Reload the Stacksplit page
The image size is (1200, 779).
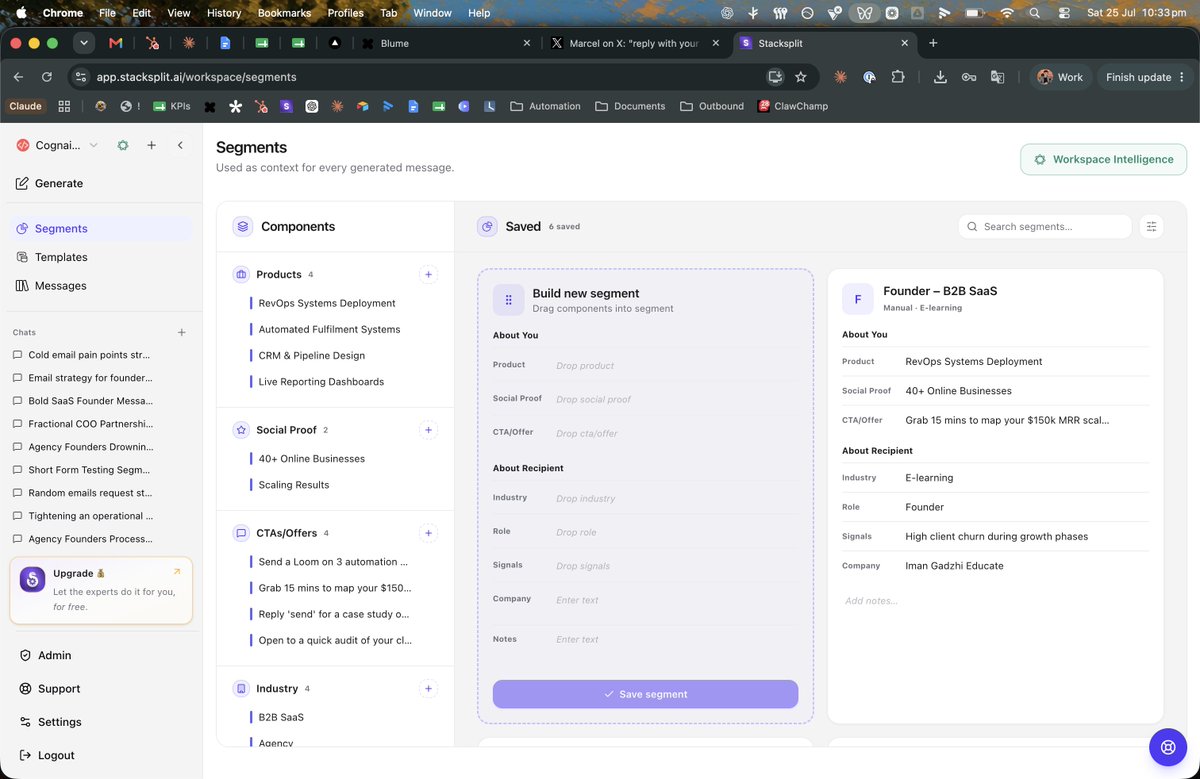coord(47,77)
